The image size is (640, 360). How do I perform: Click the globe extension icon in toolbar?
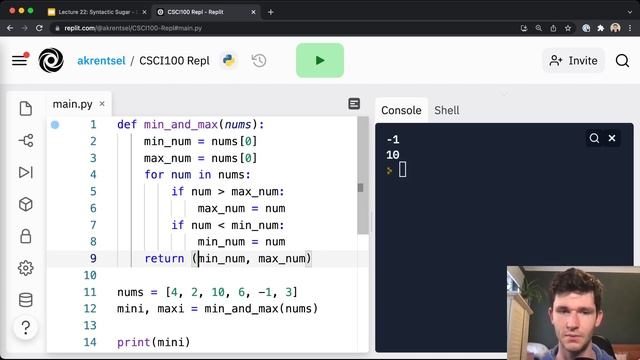point(586,28)
